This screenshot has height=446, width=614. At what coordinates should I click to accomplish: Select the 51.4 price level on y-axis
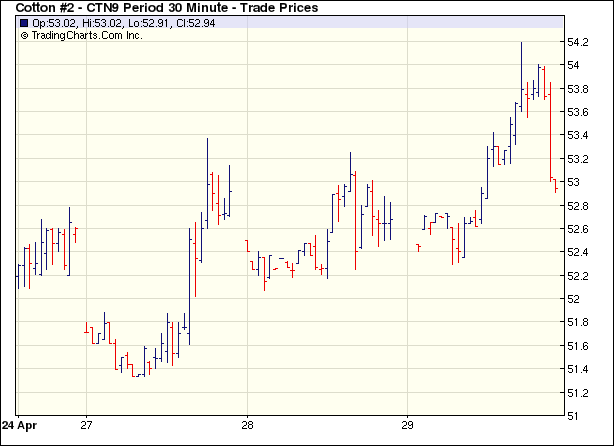point(578,369)
